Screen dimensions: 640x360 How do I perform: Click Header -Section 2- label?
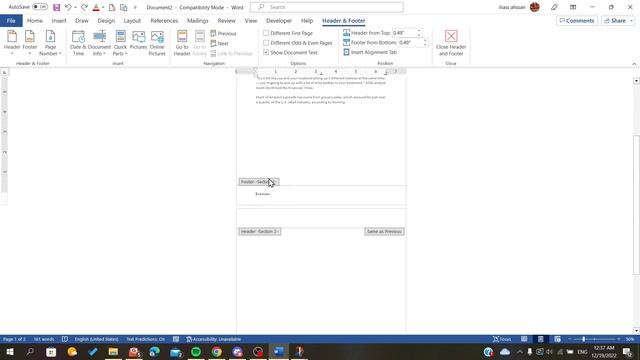(x=260, y=231)
